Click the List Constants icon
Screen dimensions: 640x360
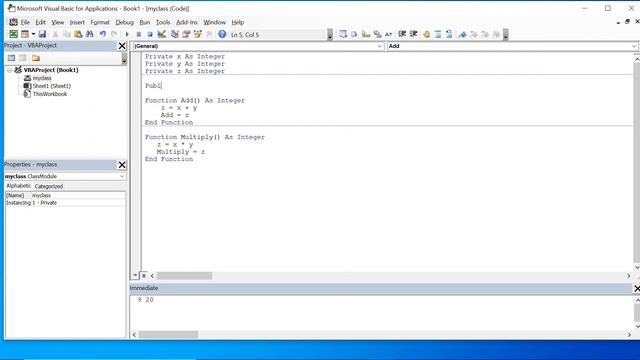pyautogui.click(x=354, y=34)
